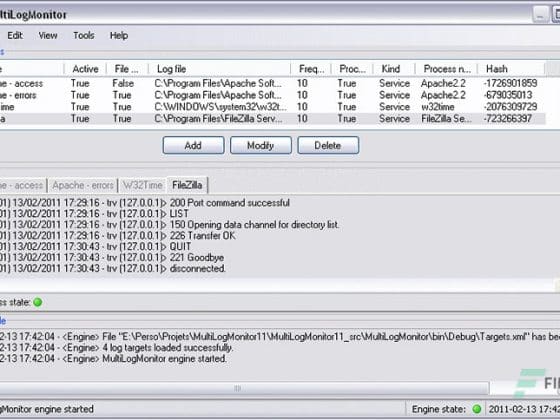Click the '200 Port command successful' log line

coord(145,203)
